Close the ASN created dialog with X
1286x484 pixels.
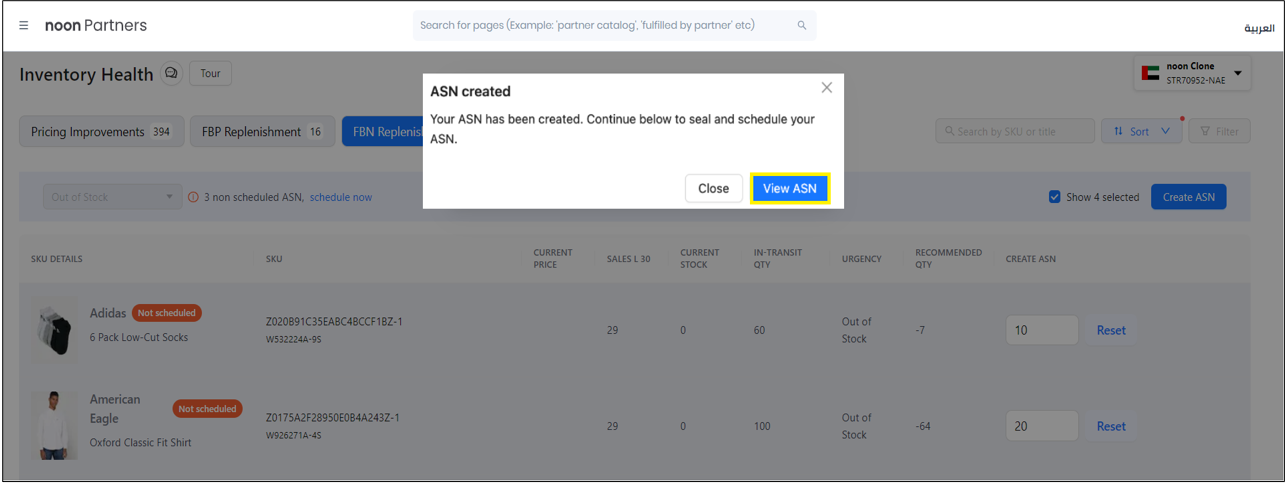point(826,88)
